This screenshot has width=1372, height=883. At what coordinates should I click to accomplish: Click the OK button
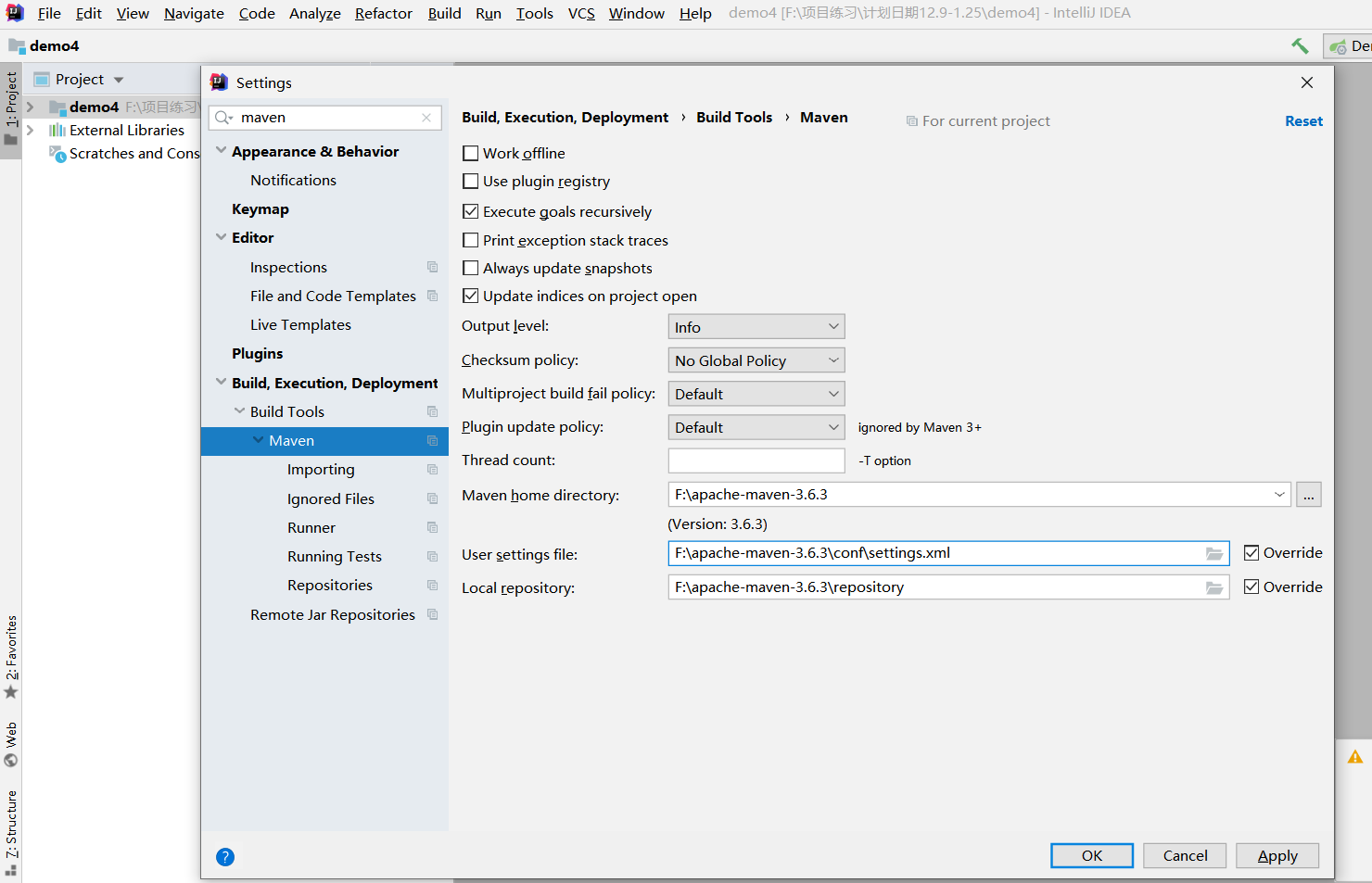(1092, 855)
